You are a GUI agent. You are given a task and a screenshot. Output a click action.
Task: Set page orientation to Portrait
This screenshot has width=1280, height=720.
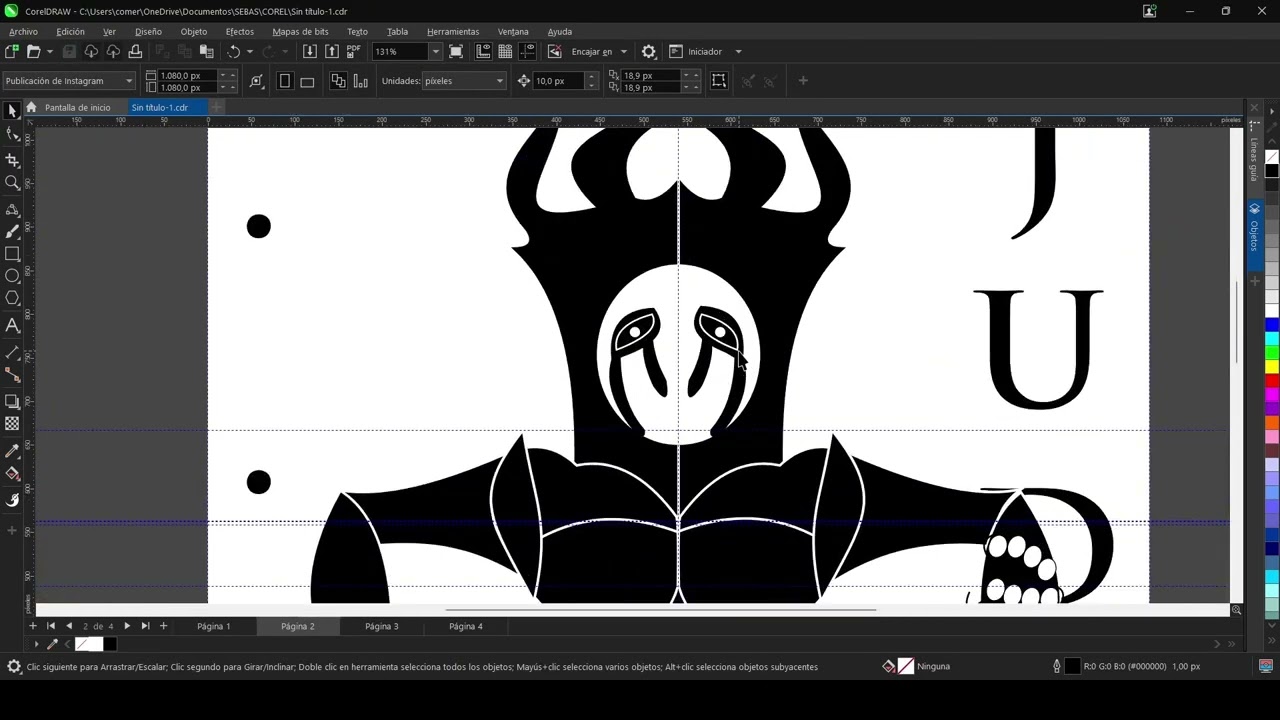(x=285, y=81)
